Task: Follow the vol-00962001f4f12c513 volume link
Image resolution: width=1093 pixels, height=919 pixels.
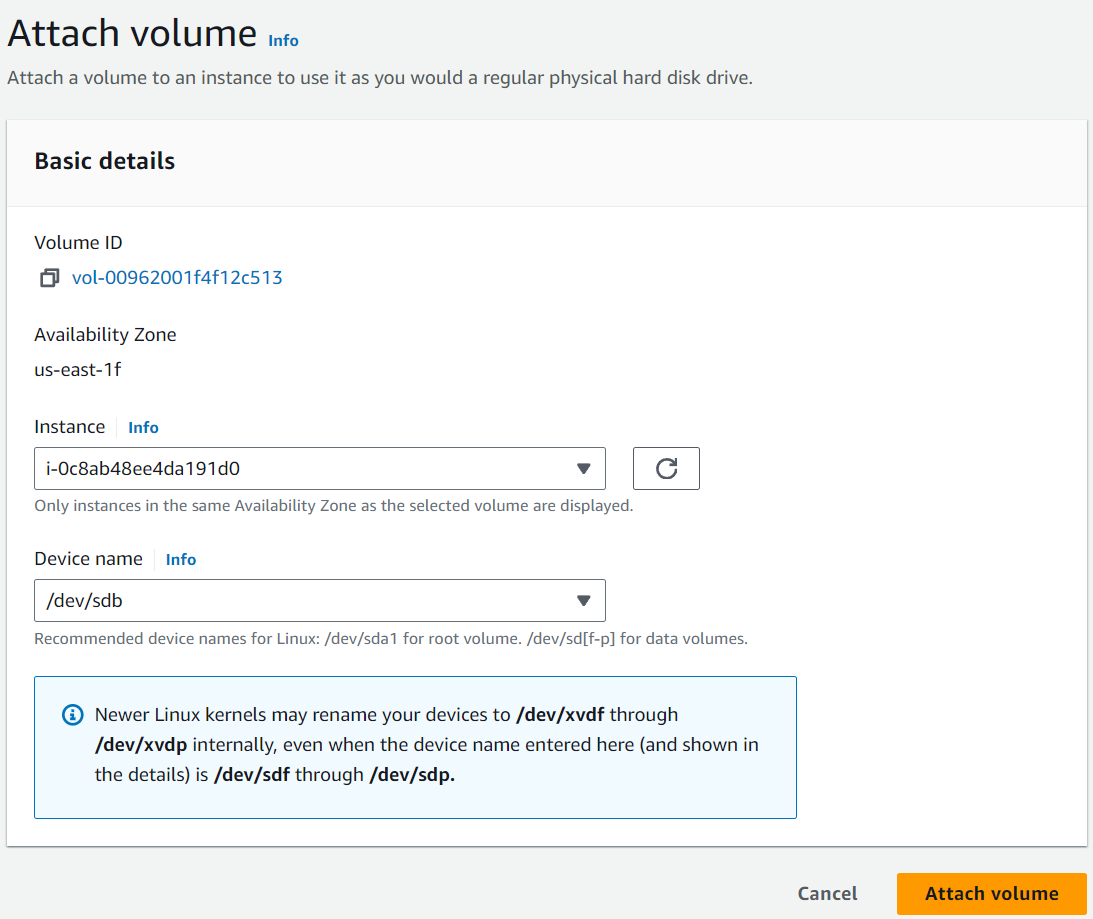Action: pyautogui.click(x=177, y=278)
